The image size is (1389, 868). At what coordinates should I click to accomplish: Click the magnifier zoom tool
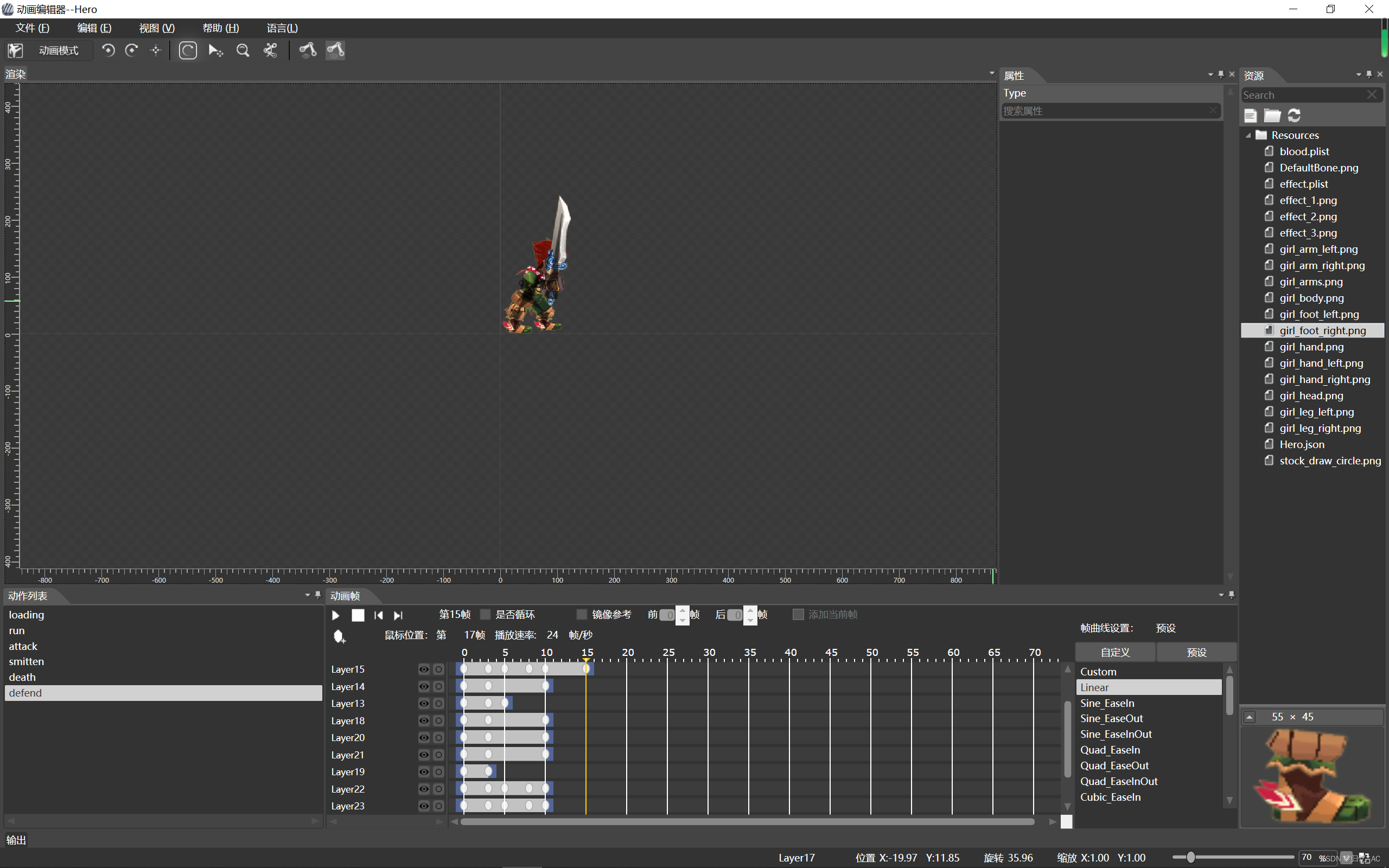click(243, 50)
